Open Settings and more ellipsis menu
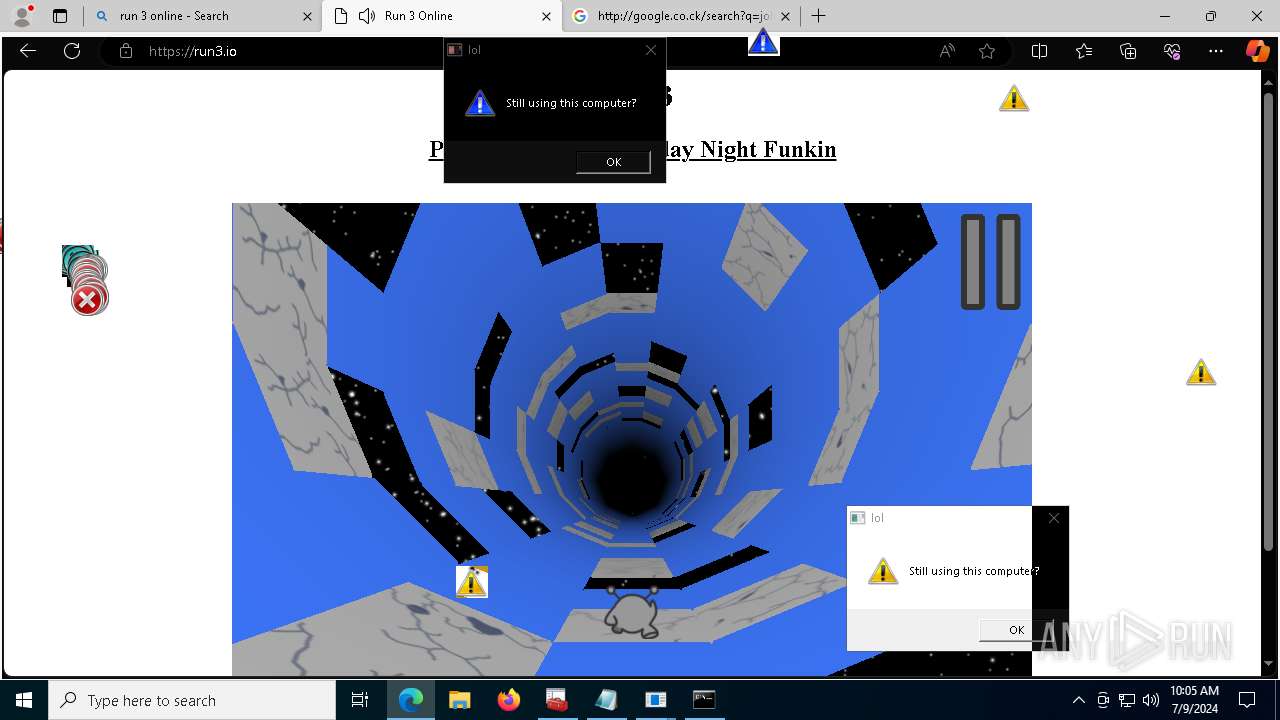Screen dimensions: 1280x720 (1216, 51)
